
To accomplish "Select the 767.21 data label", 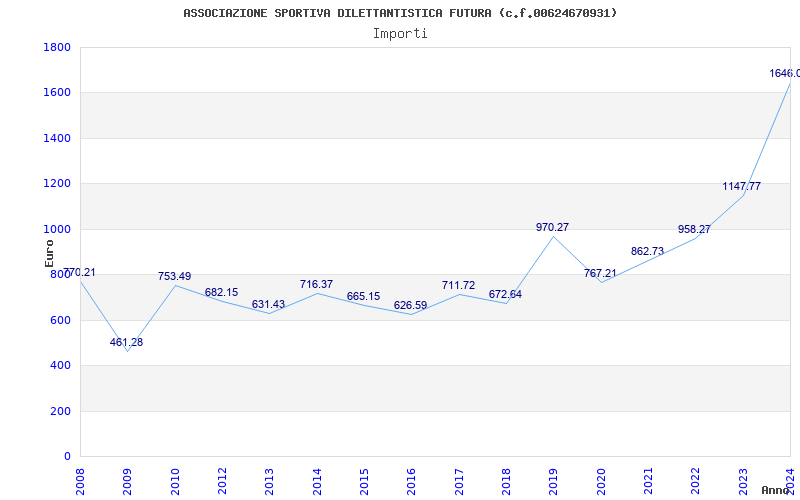I will click(600, 273).
